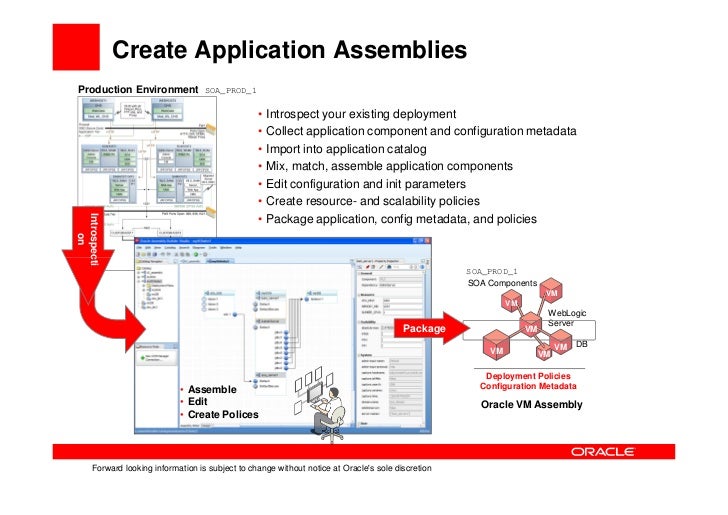Collapse the Scalability section in Property Inspector
The height and width of the screenshot is (515, 728).
[359, 322]
